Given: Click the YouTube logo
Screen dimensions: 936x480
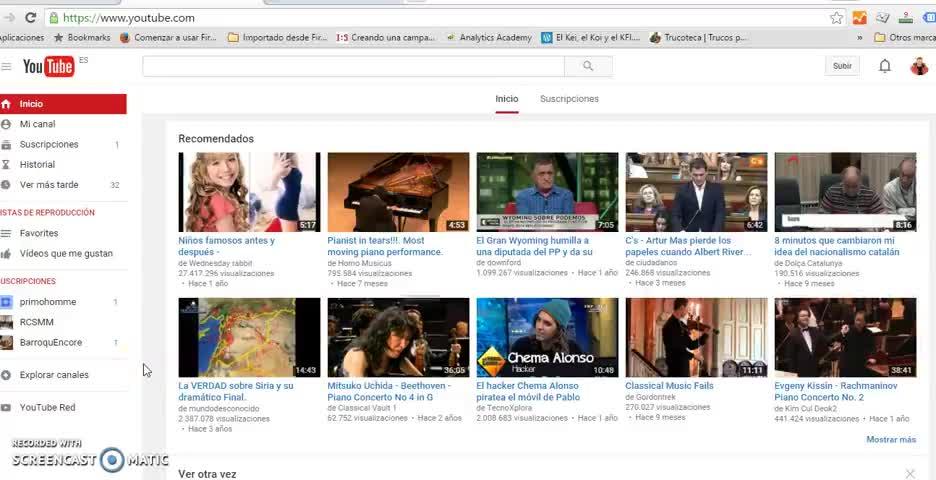Looking at the screenshot, I should coord(49,66).
